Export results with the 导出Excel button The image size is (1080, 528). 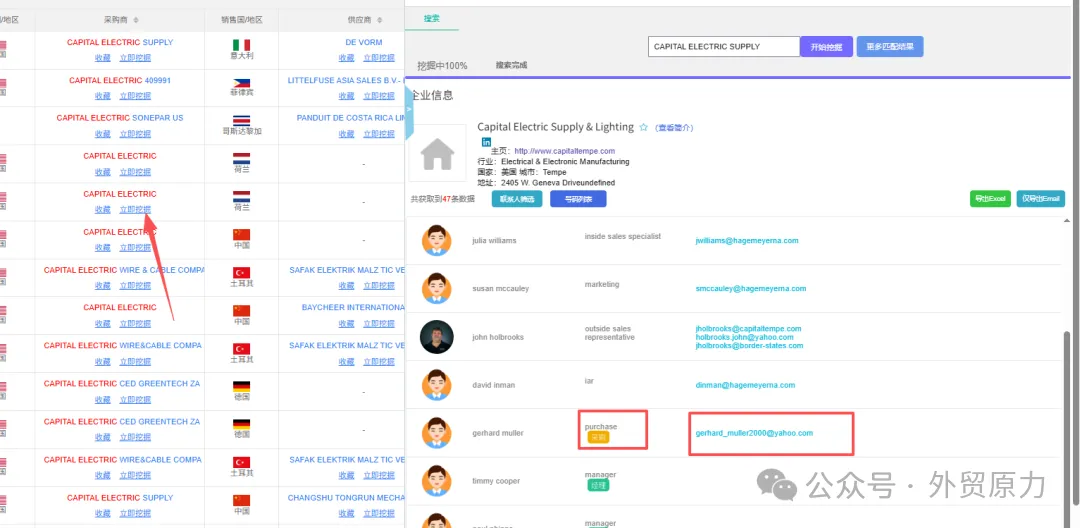(x=990, y=199)
